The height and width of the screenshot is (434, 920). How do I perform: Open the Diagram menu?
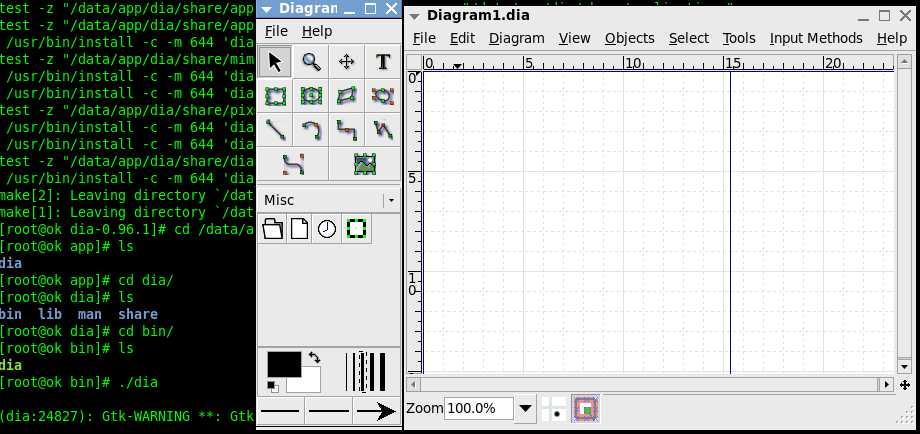point(516,38)
